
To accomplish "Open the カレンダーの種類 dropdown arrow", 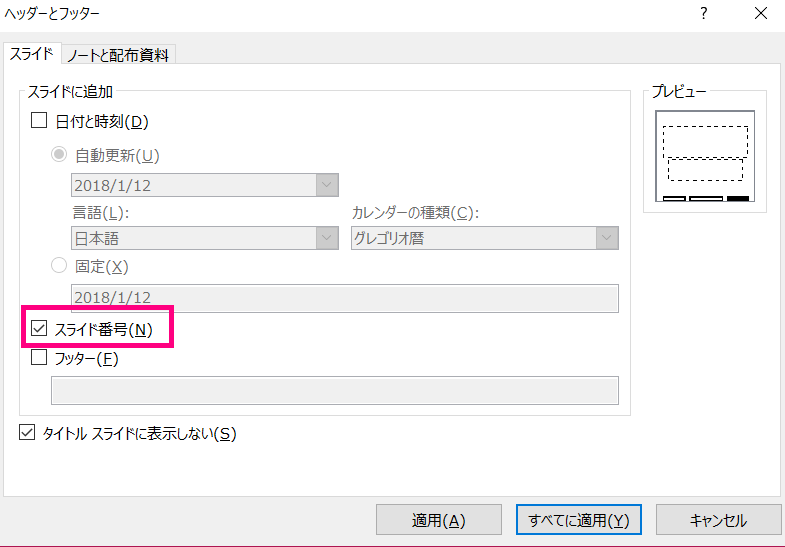I will pos(607,238).
